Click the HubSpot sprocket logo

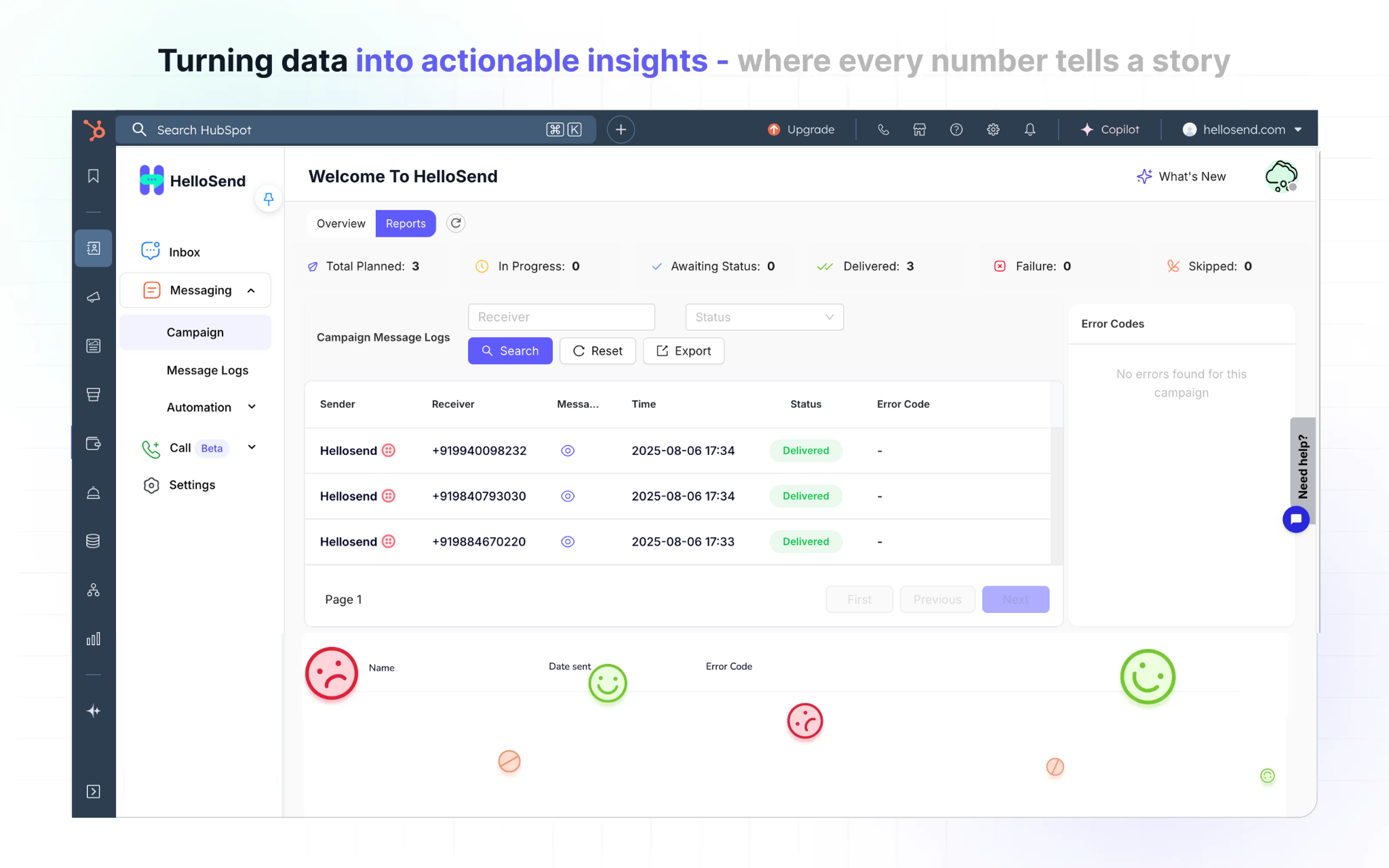click(x=94, y=129)
